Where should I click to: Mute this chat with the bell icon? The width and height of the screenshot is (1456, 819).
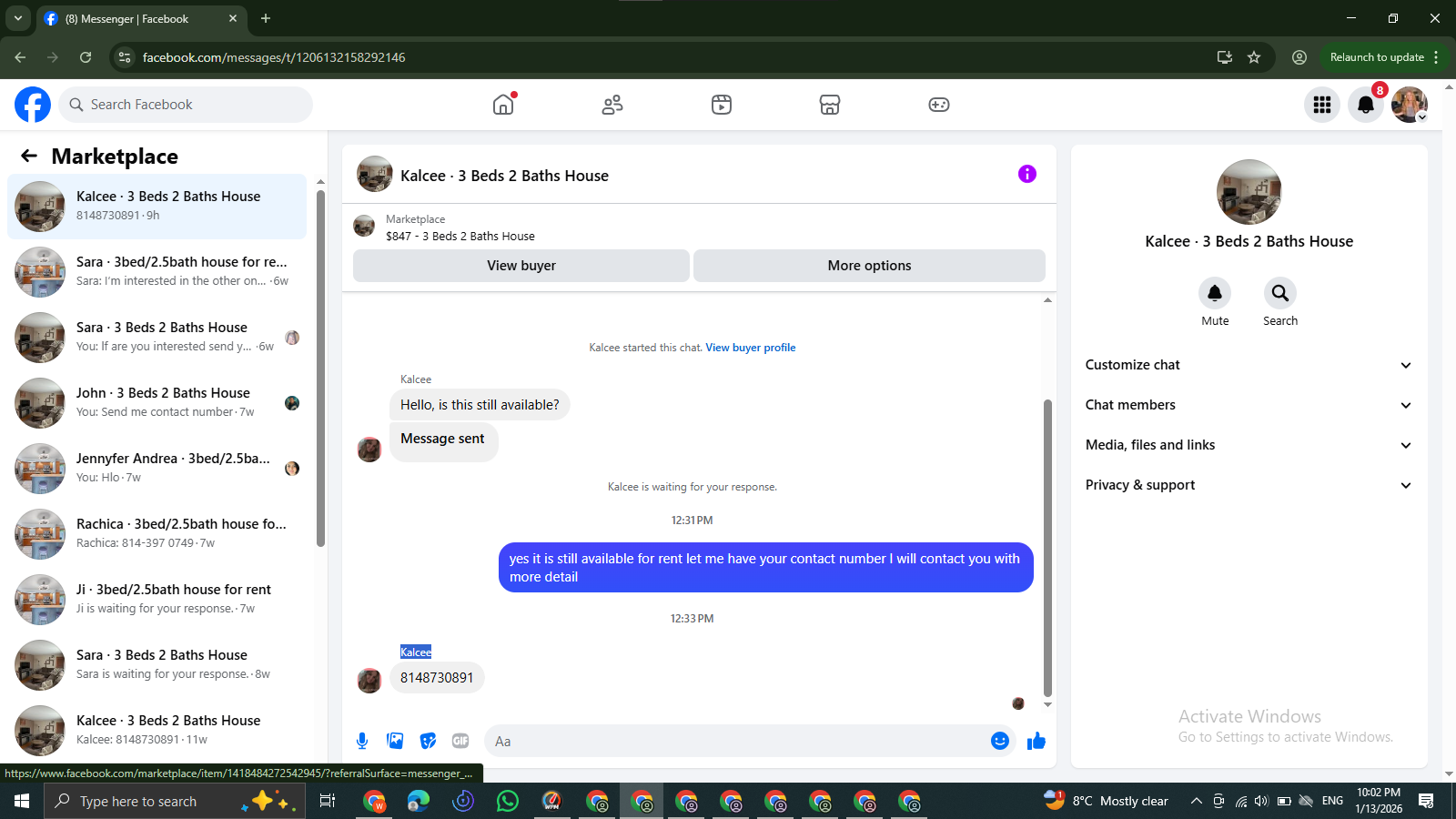[x=1215, y=293]
